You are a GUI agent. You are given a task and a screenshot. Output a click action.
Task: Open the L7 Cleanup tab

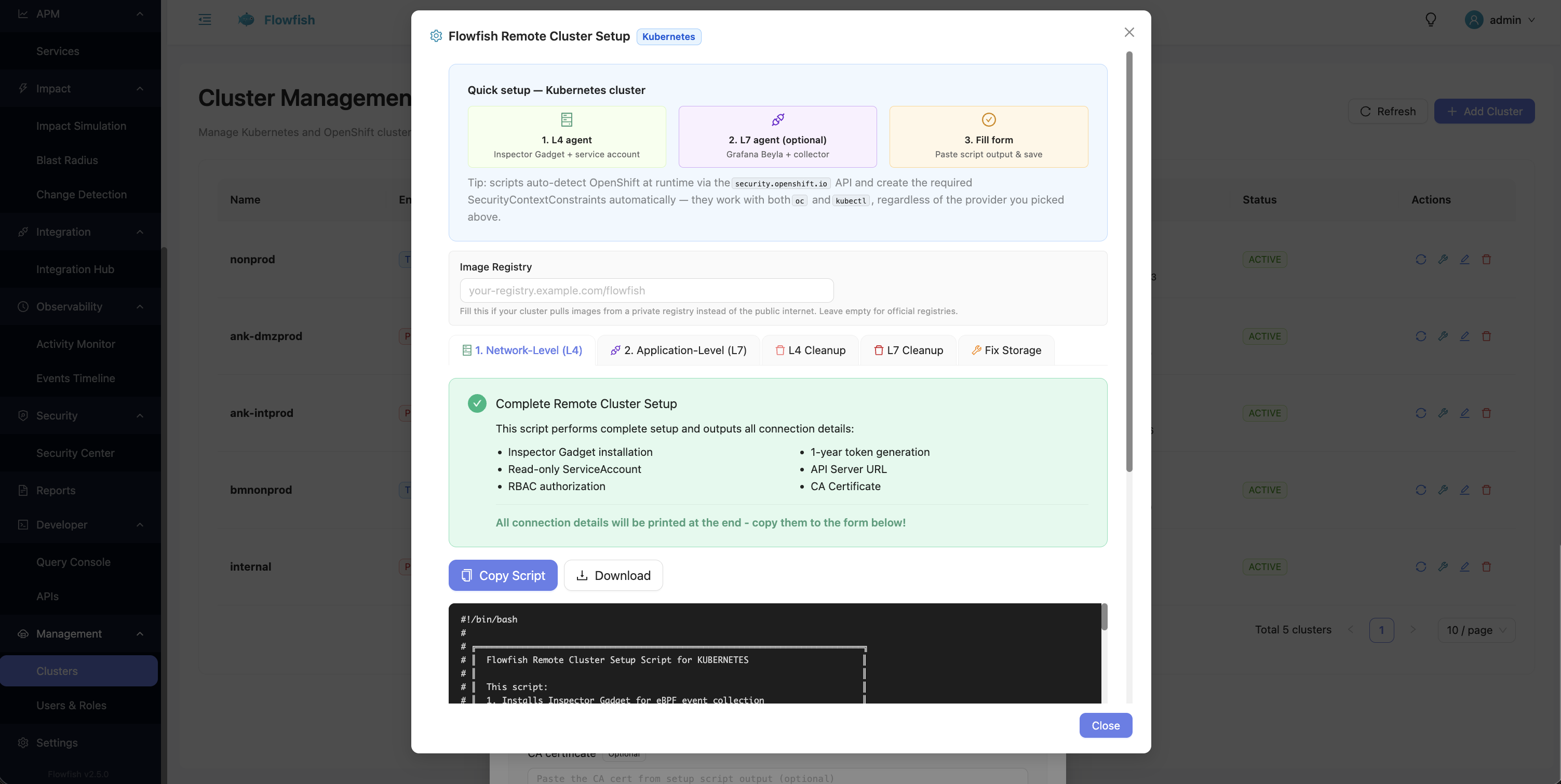[x=908, y=350]
